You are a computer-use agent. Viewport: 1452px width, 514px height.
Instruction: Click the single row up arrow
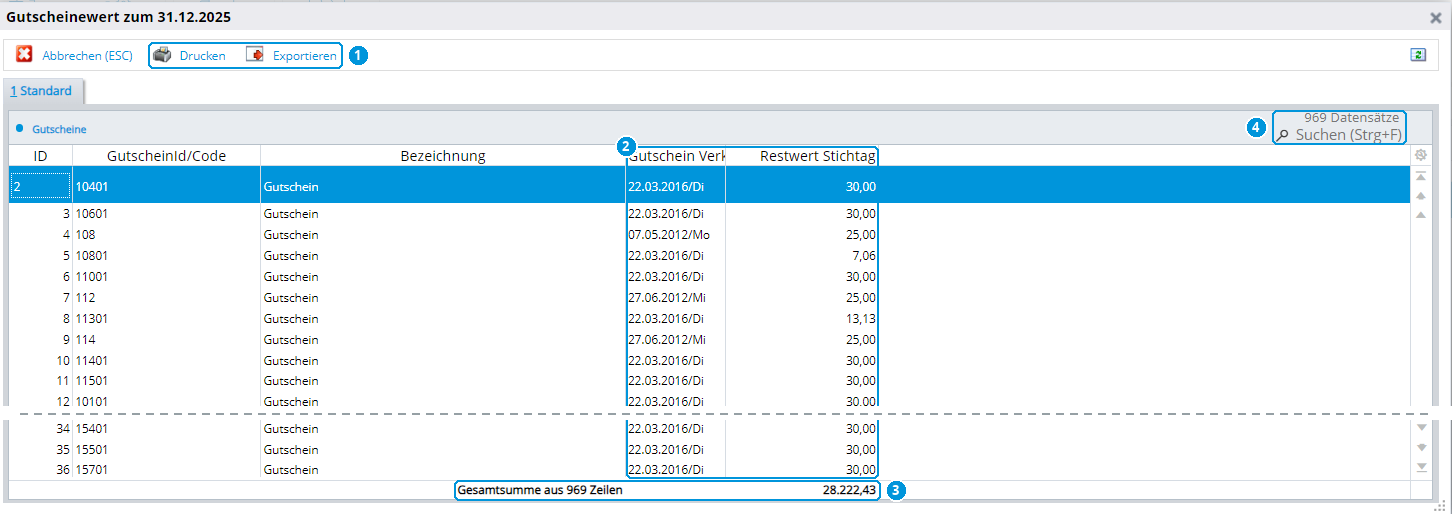click(x=1420, y=215)
